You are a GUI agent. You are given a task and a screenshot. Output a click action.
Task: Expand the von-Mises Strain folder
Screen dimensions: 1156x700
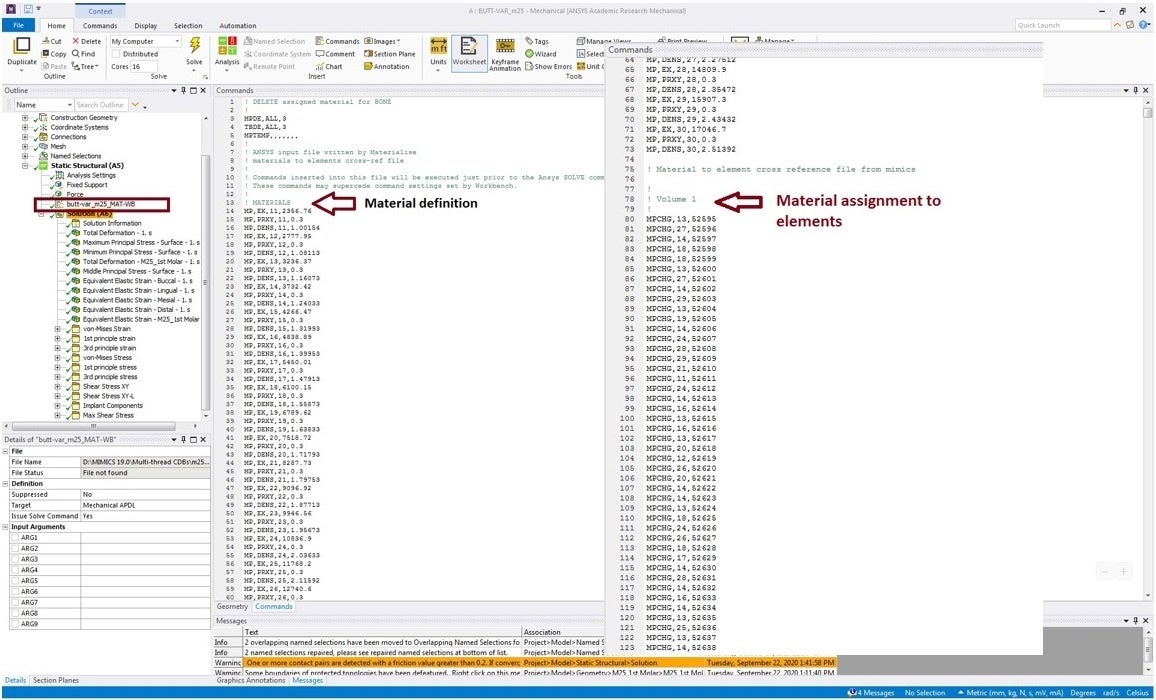pos(58,329)
